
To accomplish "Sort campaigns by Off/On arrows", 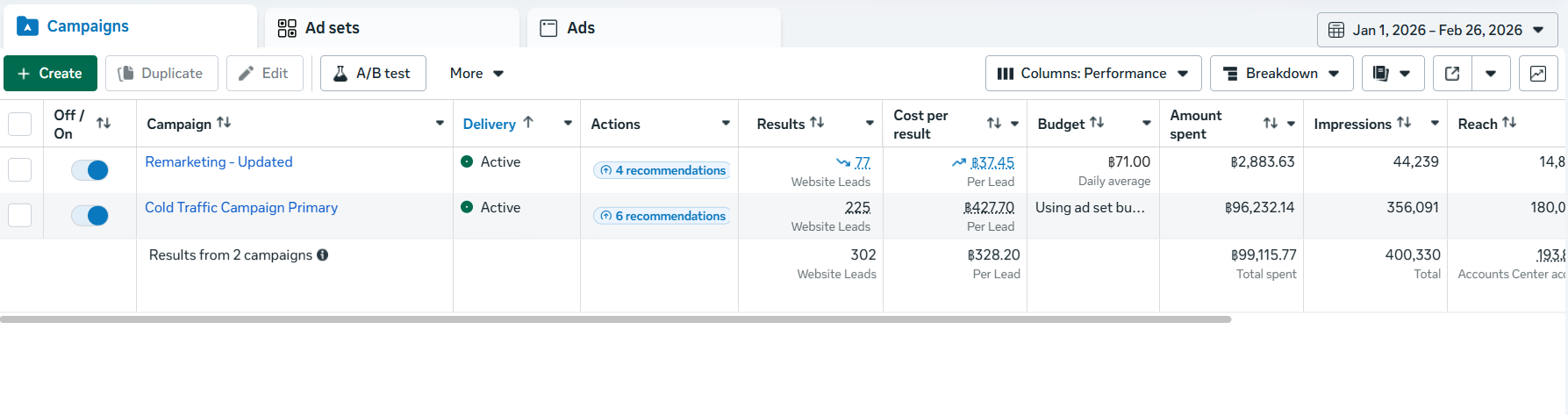I will pos(104,123).
